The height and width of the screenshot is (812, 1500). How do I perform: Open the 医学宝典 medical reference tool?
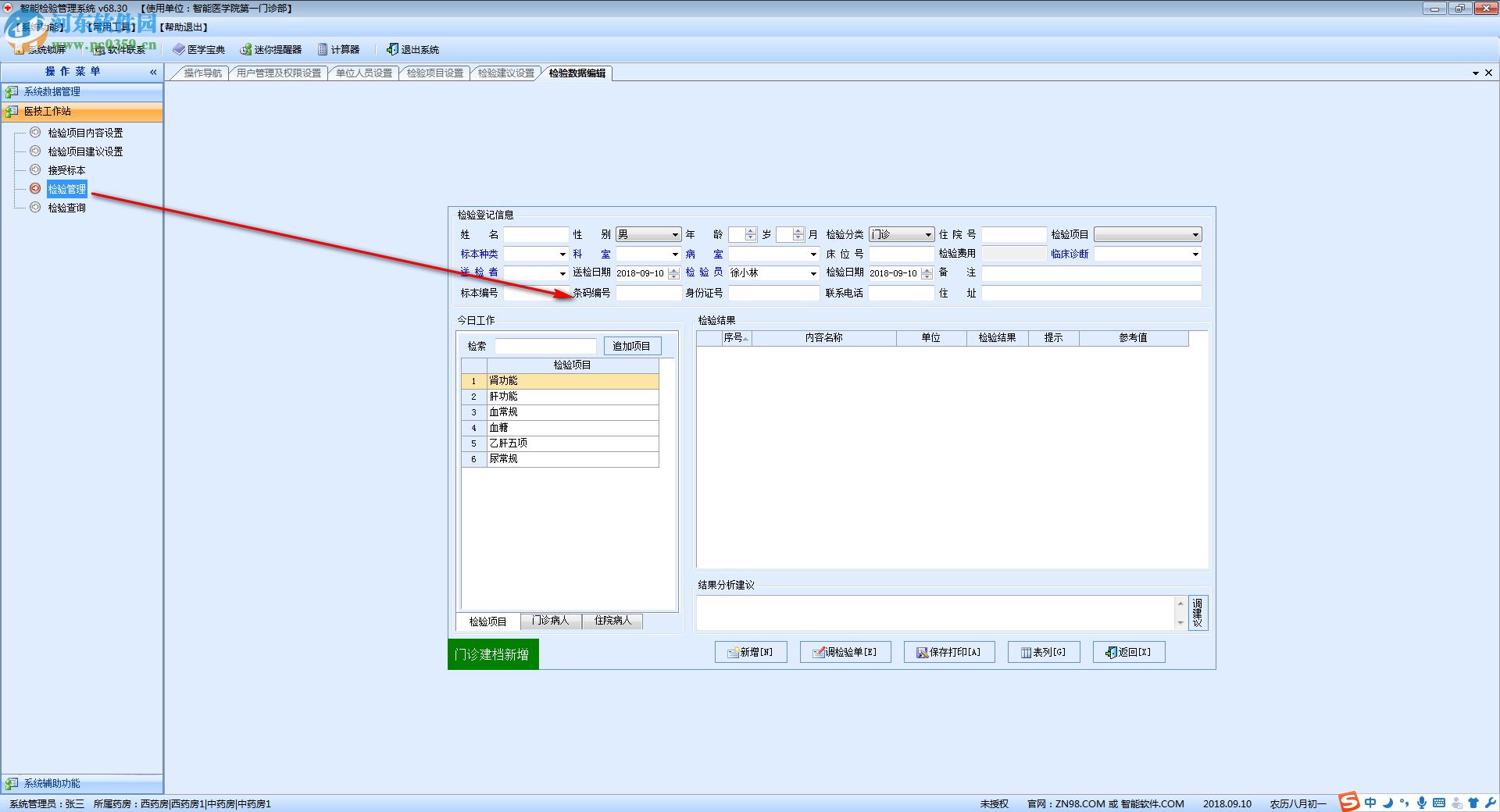(x=199, y=49)
